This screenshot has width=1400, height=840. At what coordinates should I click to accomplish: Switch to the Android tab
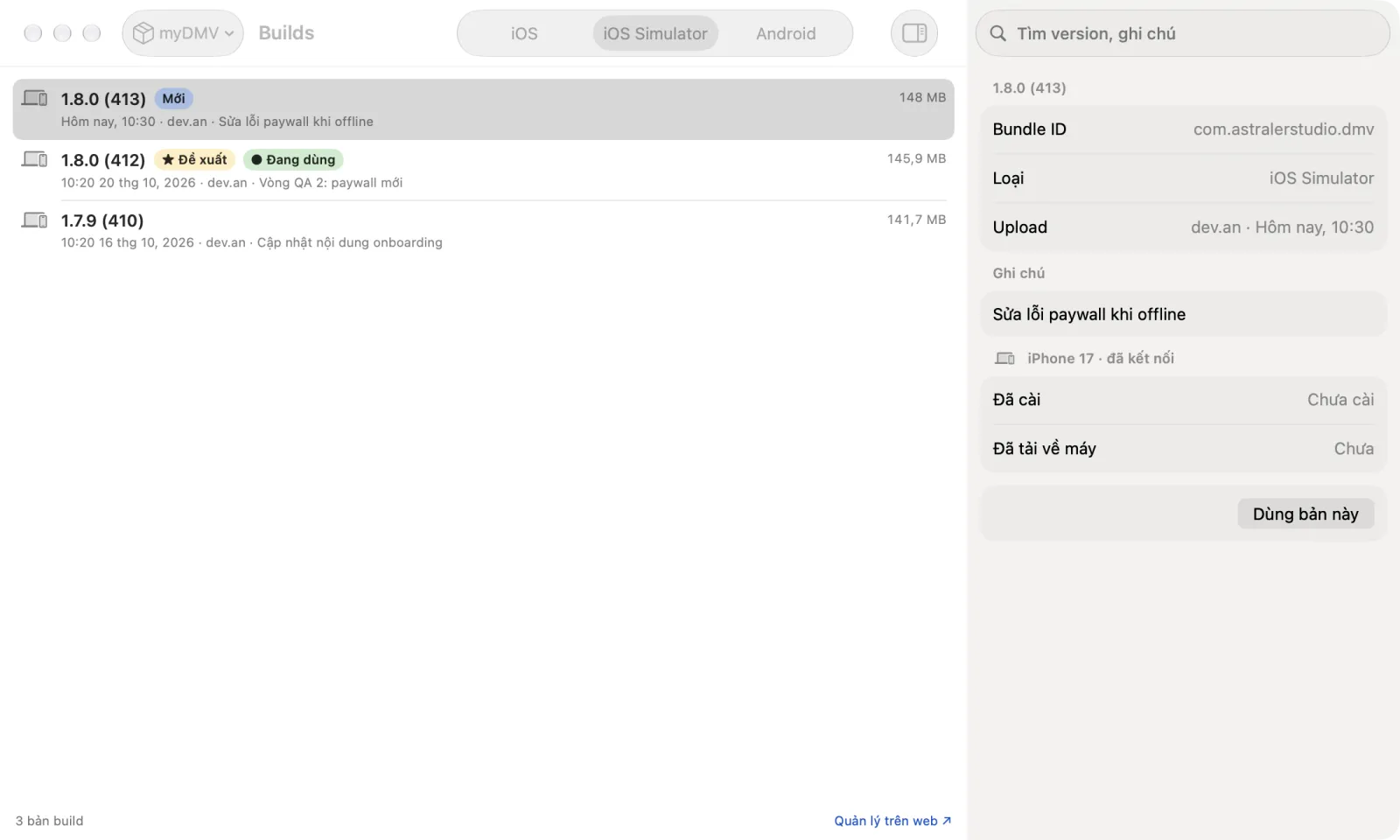[786, 33]
